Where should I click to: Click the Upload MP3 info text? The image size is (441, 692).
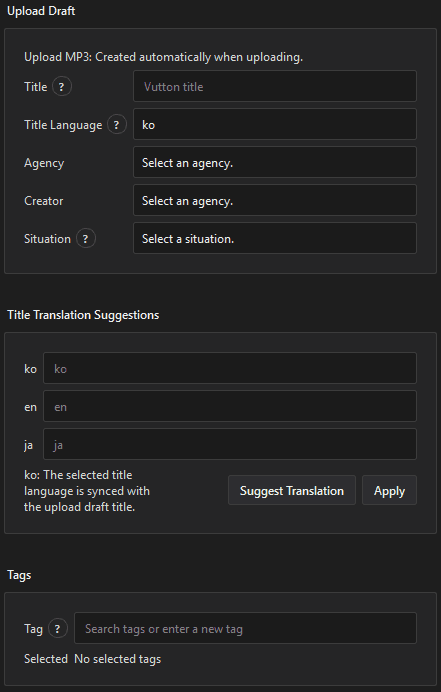click(x=163, y=57)
